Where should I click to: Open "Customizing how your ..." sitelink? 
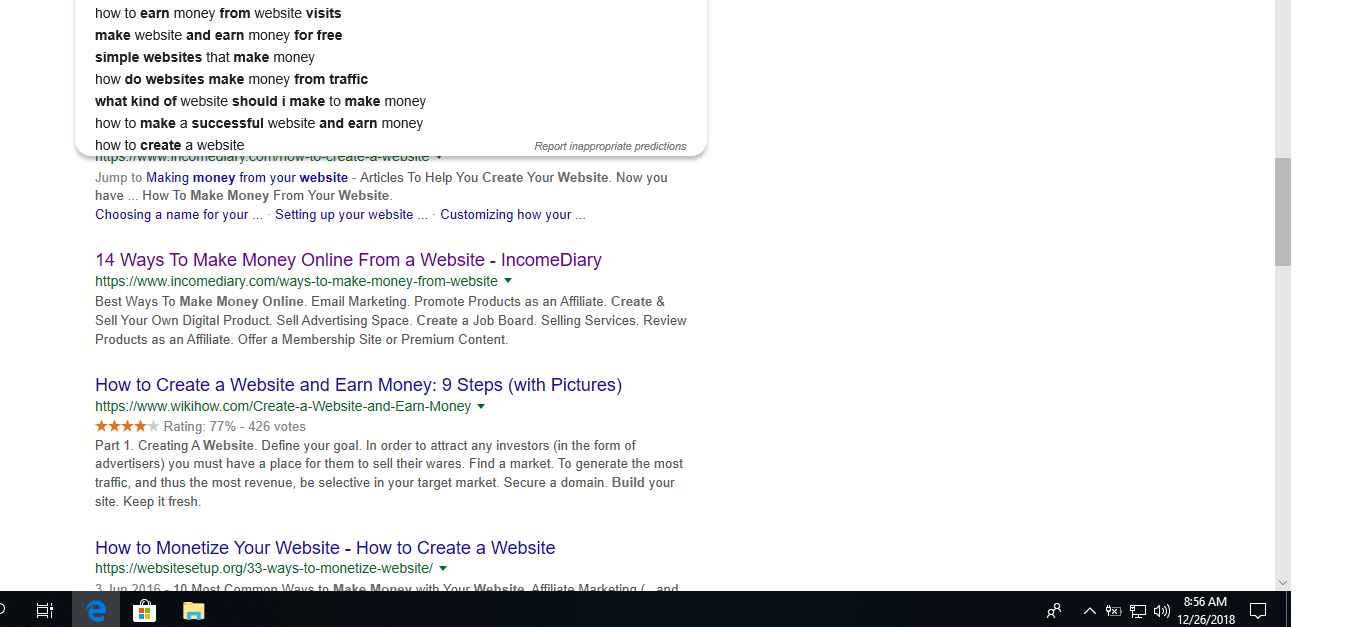pyautogui.click(x=513, y=214)
